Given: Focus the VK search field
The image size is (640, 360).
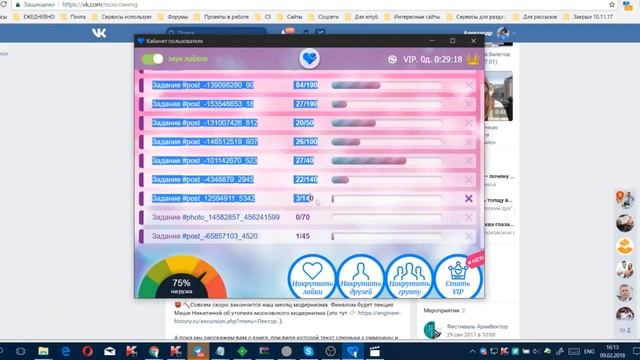Looking at the screenshot, I should 216,33.
